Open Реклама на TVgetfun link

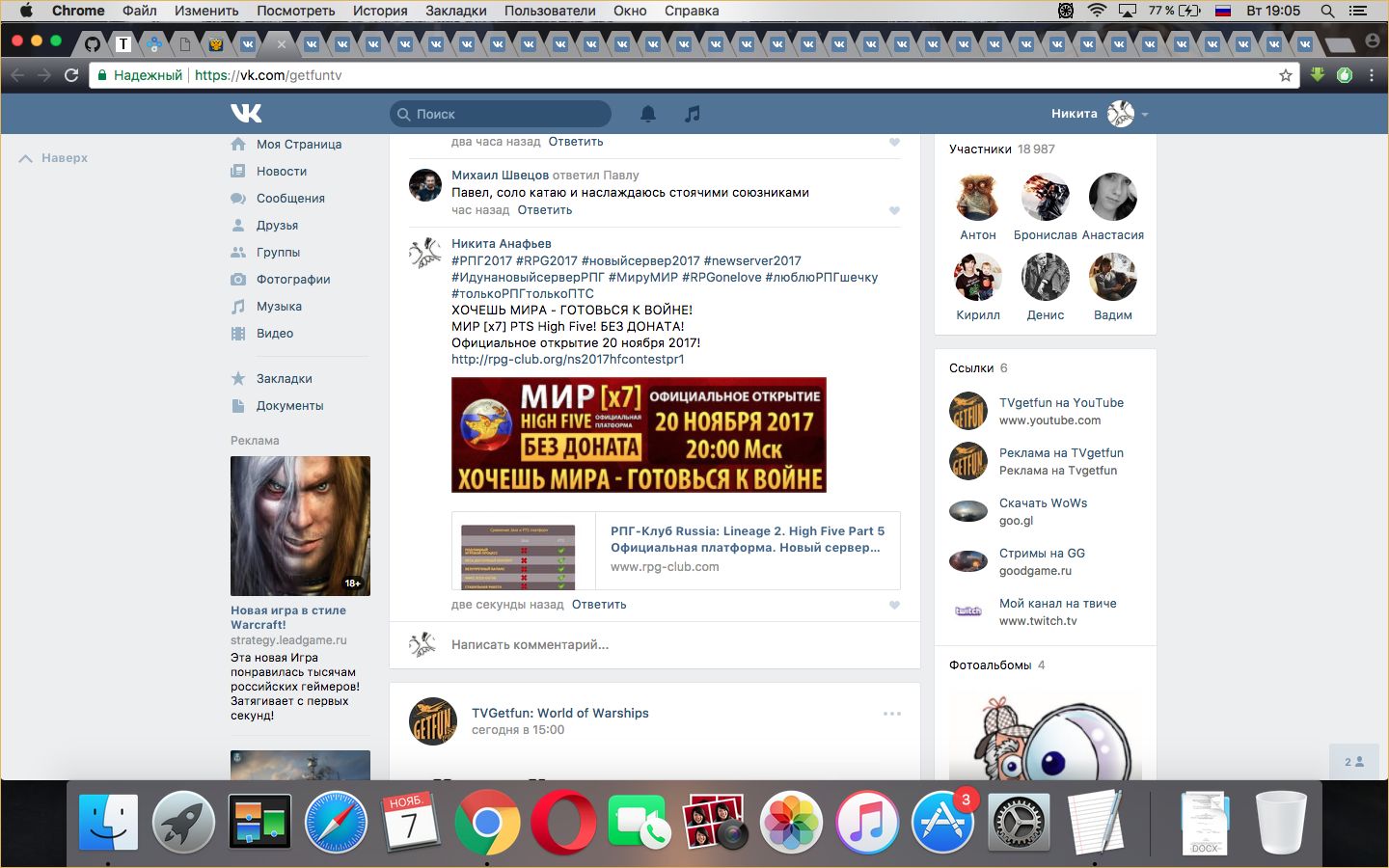(x=1061, y=453)
